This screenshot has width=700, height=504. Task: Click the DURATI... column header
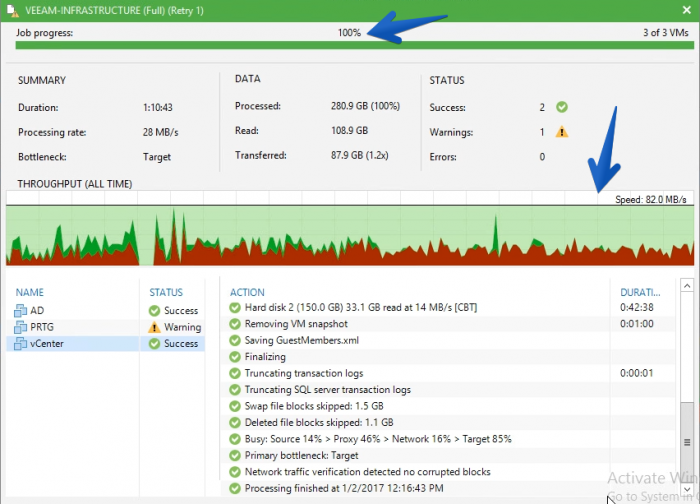tap(640, 292)
